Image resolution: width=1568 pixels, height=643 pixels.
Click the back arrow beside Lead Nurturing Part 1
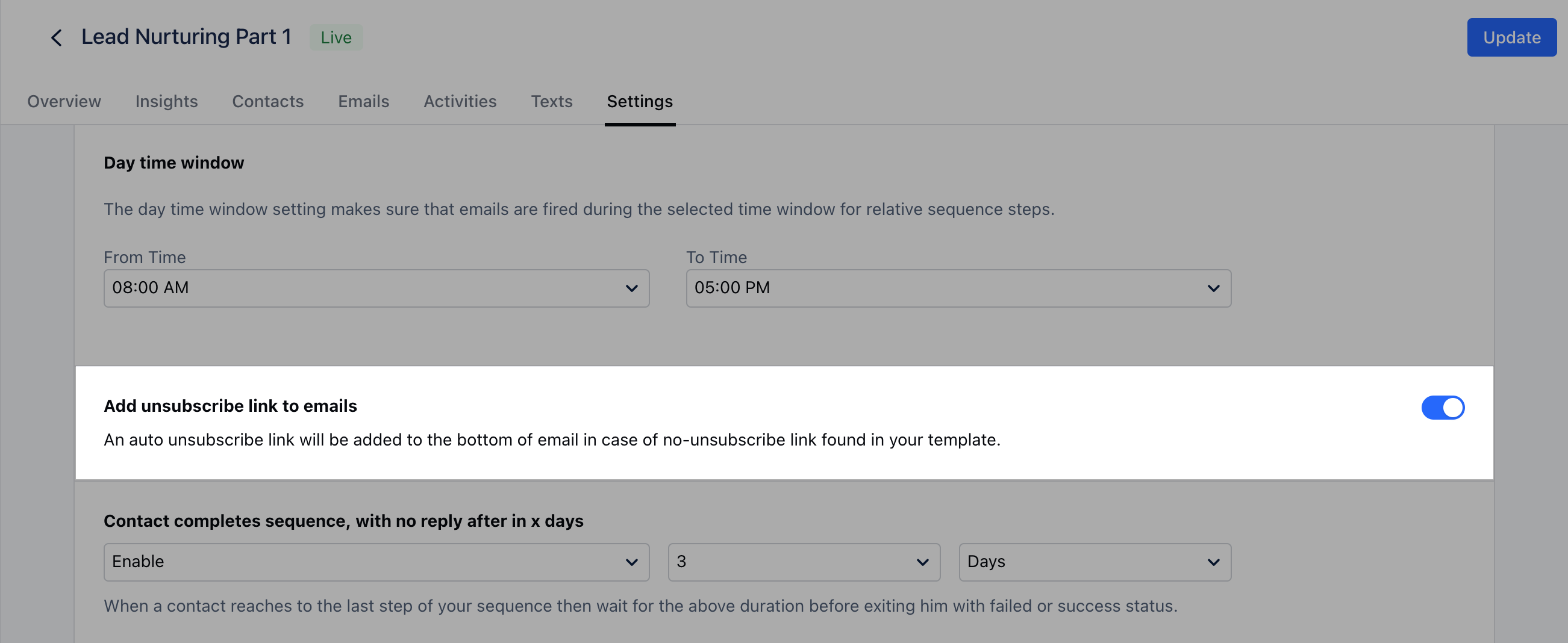point(56,38)
